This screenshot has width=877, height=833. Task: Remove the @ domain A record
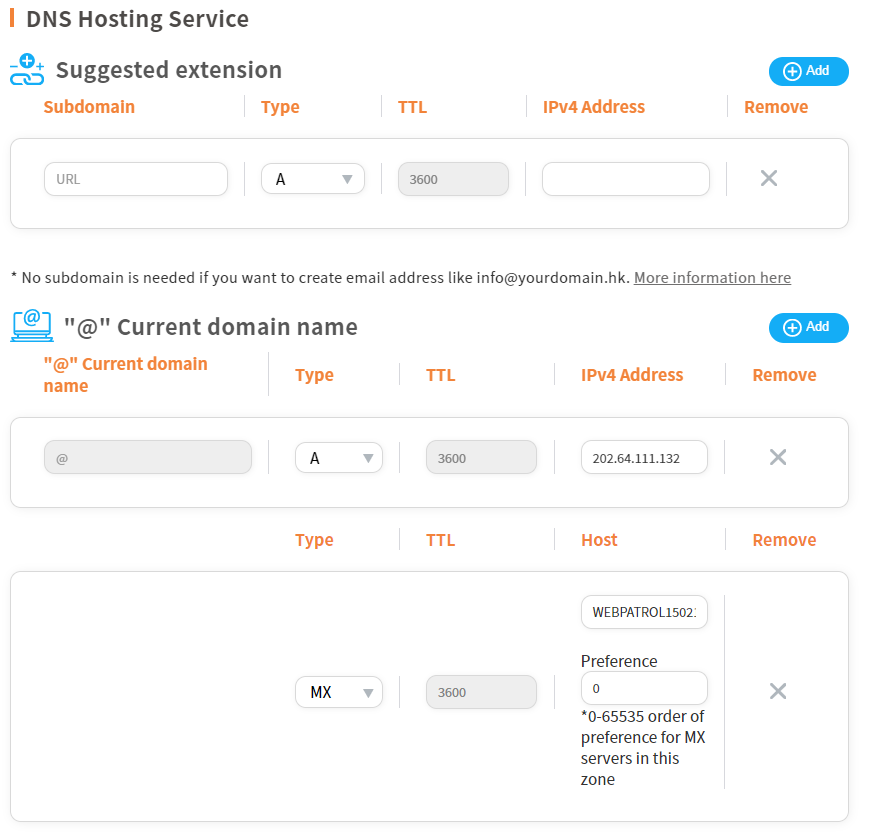click(777, 457)
